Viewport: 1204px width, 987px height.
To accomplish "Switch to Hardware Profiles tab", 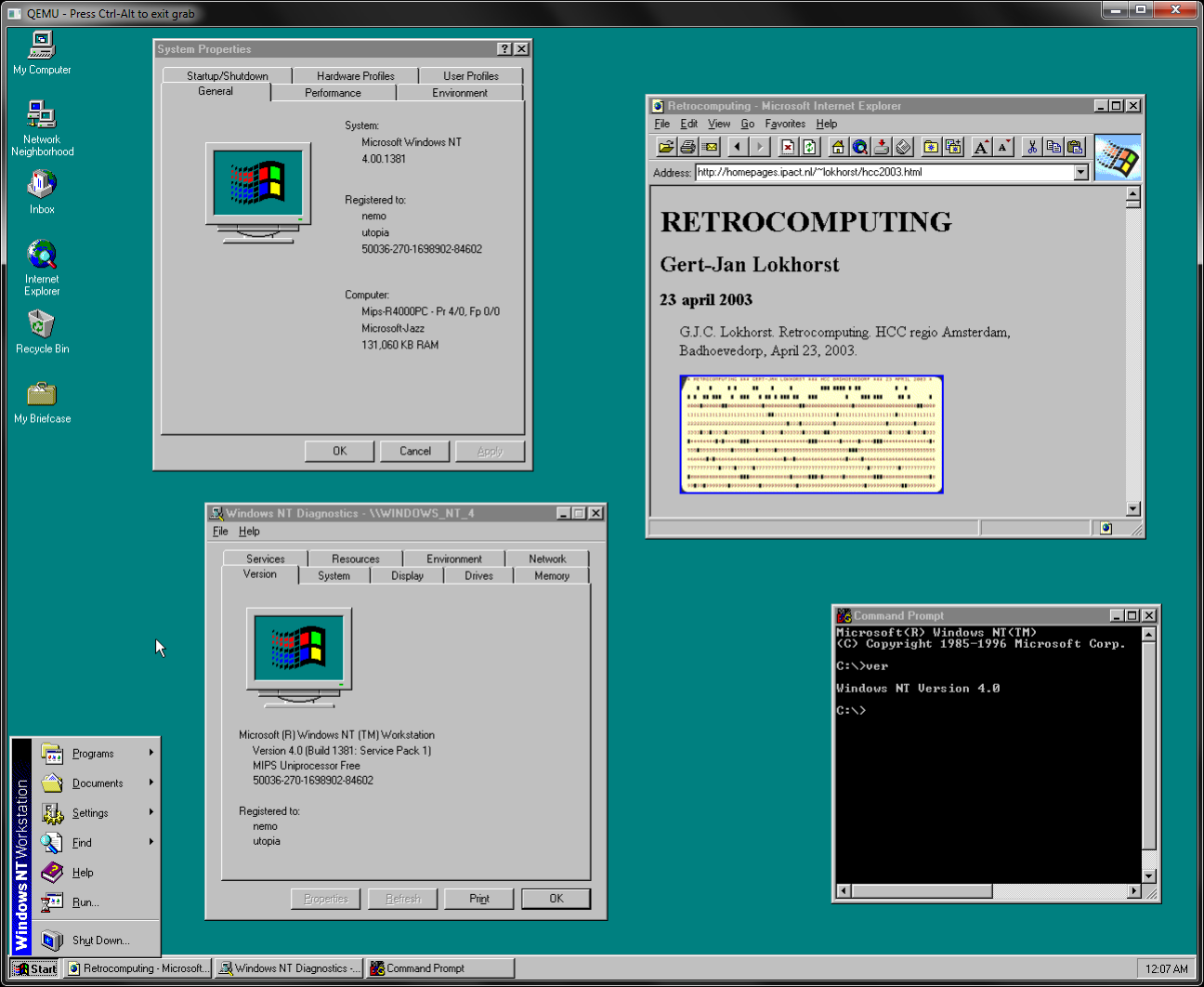I will pyautogui.click(x=355, y=76).
